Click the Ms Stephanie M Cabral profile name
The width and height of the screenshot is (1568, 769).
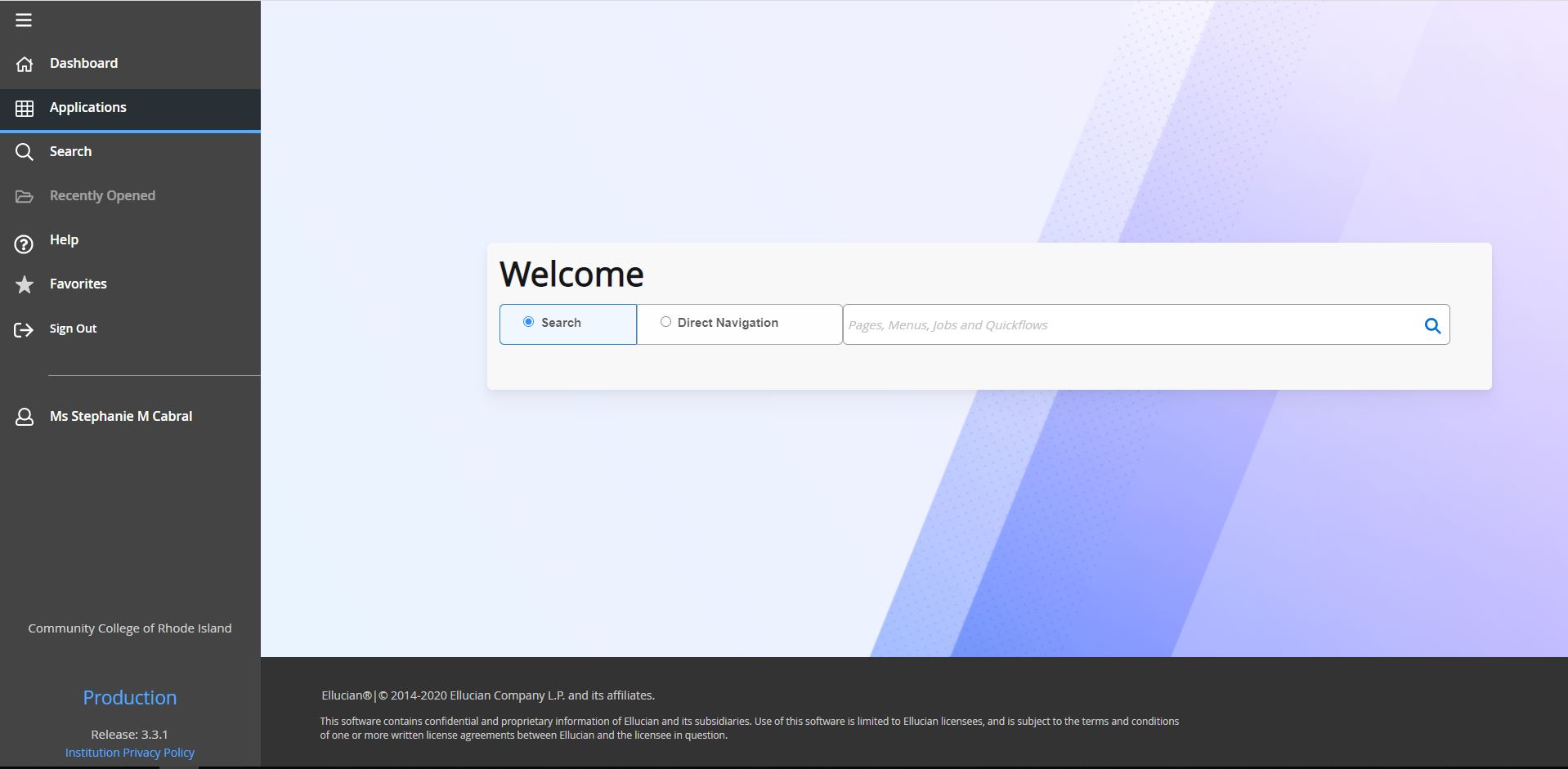click(x=121, y=417)
